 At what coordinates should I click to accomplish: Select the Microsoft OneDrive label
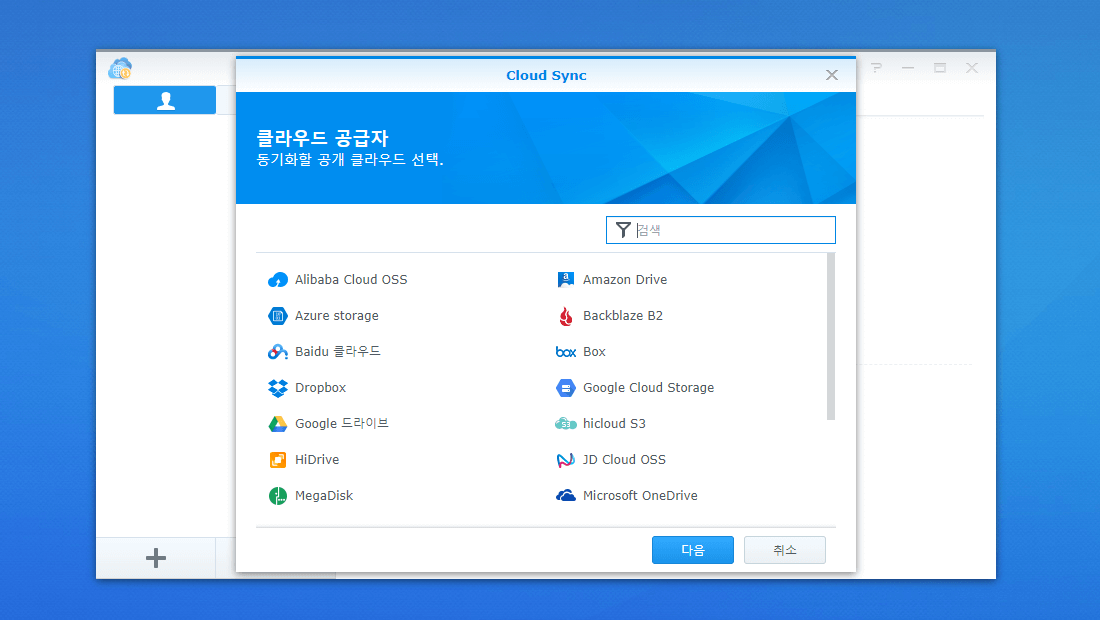tap(640, 496)
